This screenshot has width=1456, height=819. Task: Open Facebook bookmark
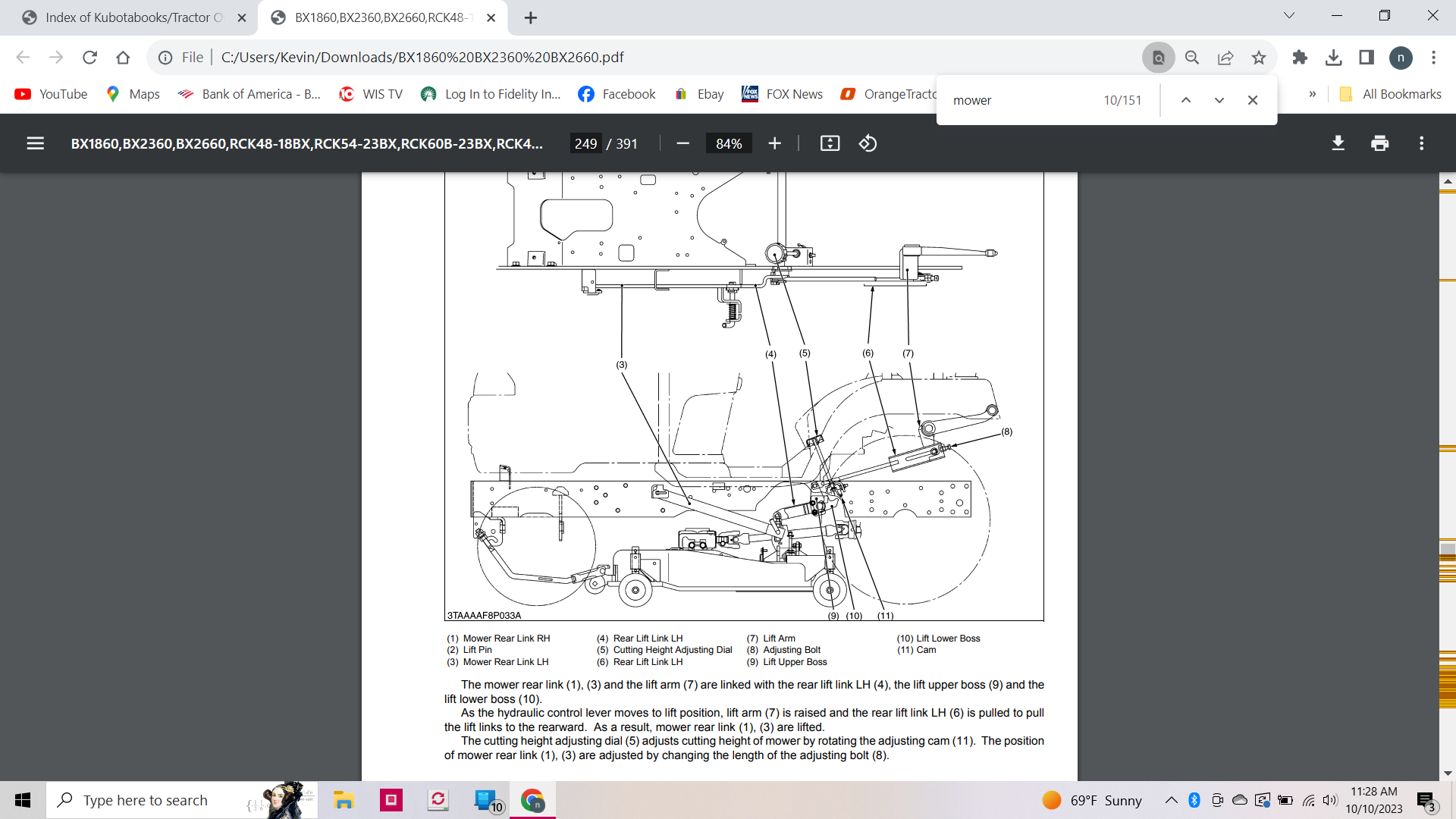[x=617, y=94]
